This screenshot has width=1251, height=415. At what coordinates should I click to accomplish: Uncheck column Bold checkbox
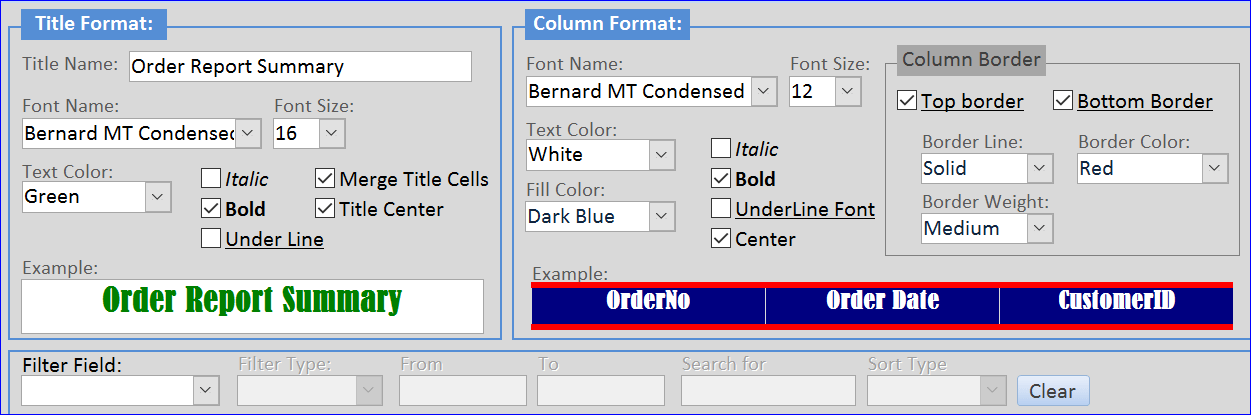coord(721,179)
